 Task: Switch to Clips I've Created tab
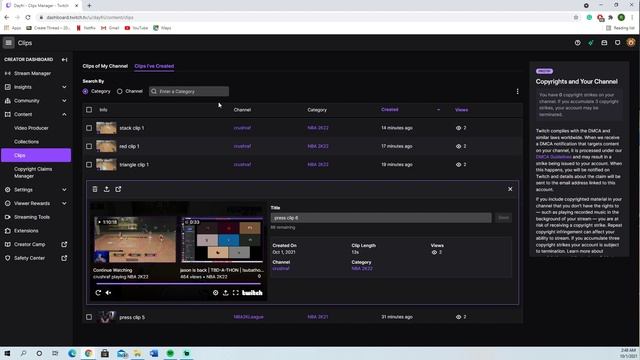pos(154,66)
